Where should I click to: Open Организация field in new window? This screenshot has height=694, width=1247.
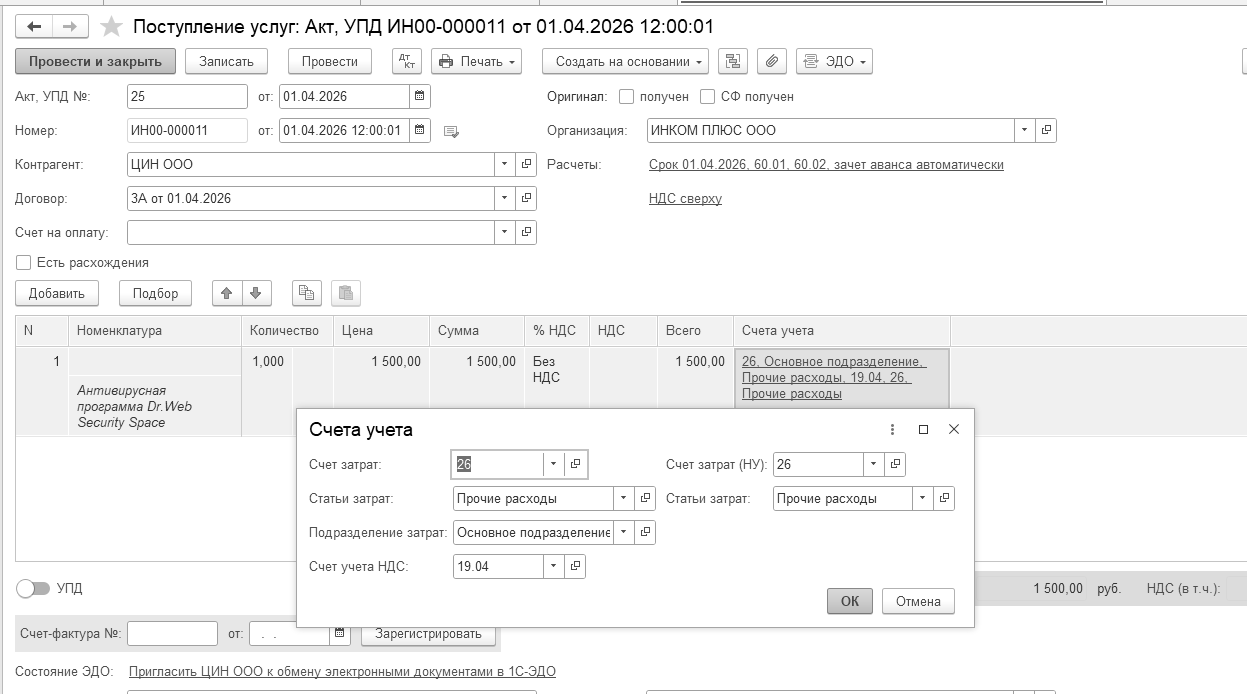point(1046,130)
